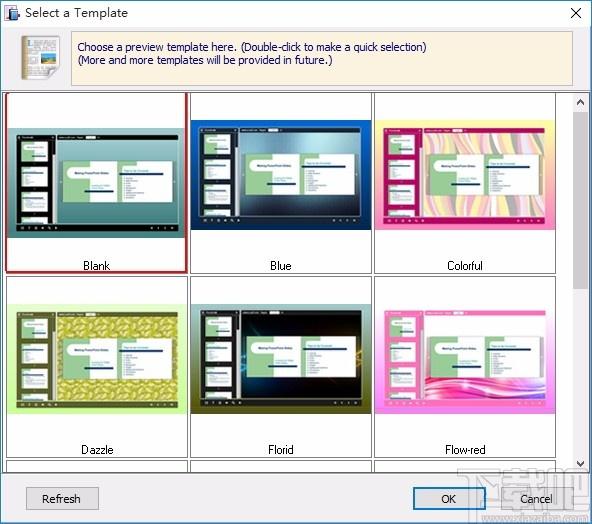Pick the Colorful template thumbnail
592x524 pixels.
tap(465, 175)
